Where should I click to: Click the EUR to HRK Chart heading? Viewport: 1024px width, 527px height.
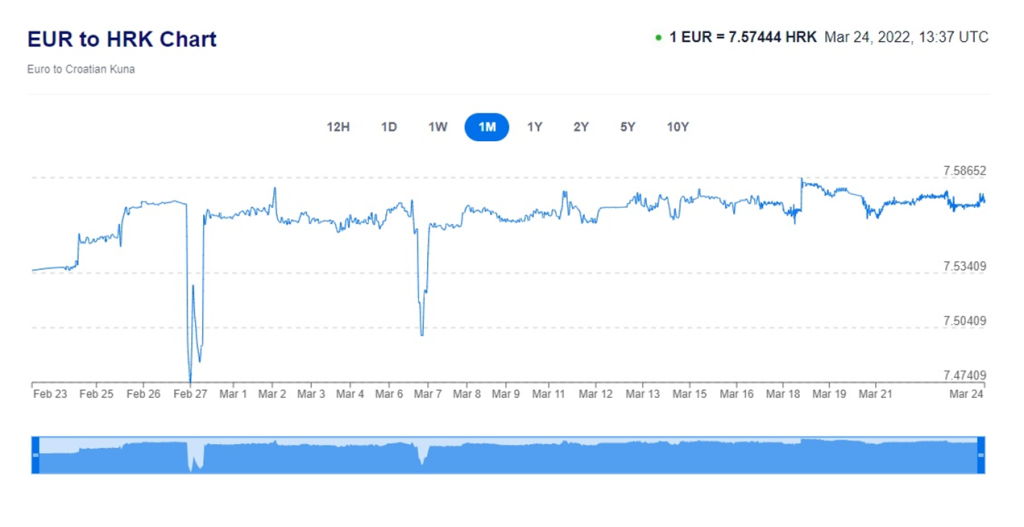coord(122,39)
